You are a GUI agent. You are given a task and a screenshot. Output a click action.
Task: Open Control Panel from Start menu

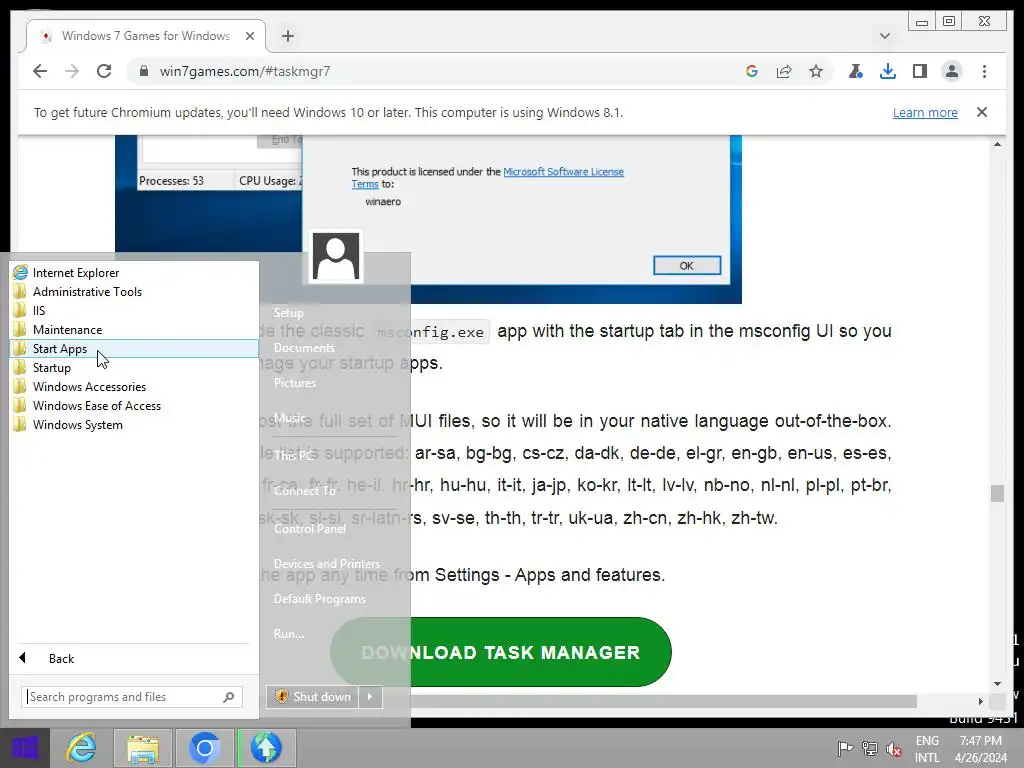coord(310,528)
